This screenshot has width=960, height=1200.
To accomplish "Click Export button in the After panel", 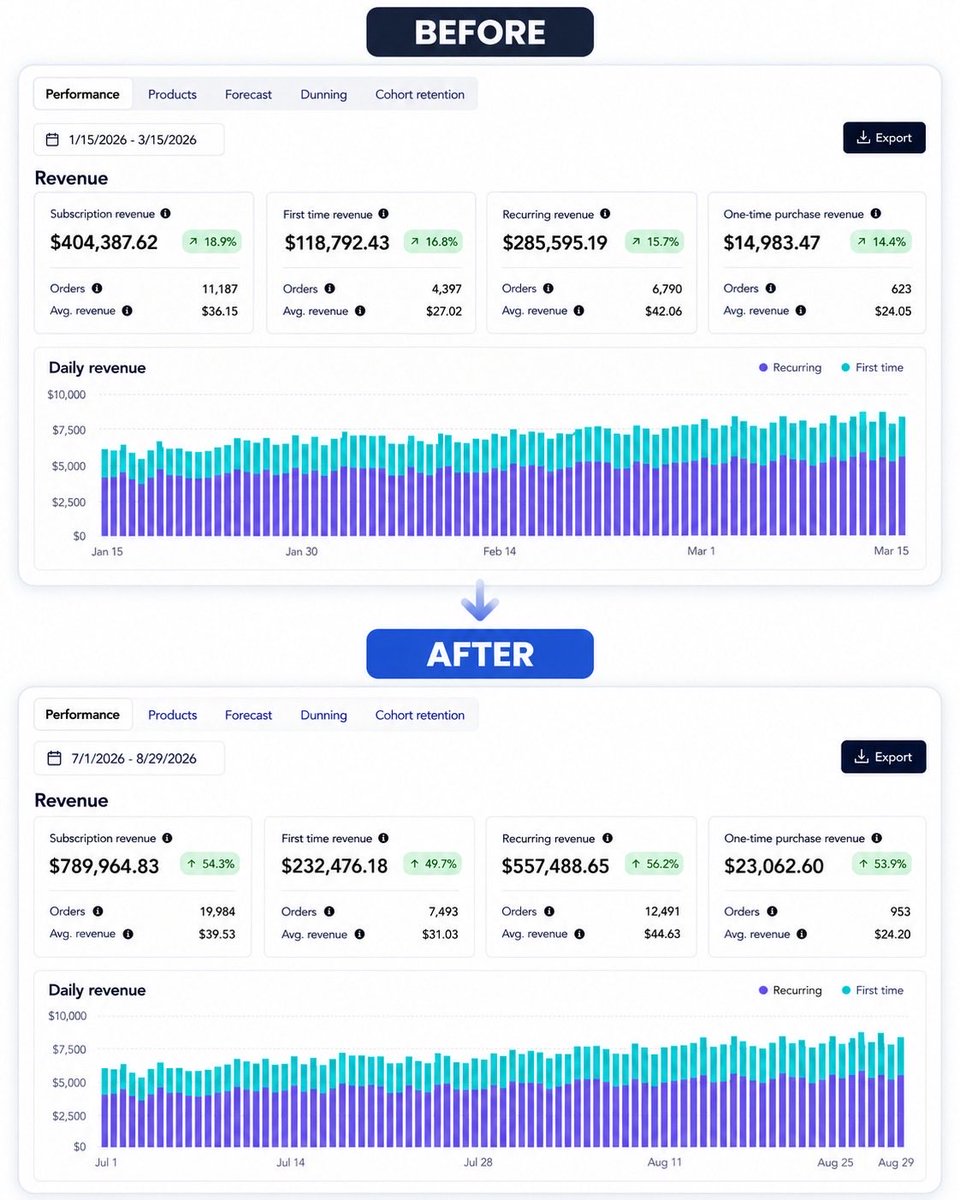I will [883, 757].
